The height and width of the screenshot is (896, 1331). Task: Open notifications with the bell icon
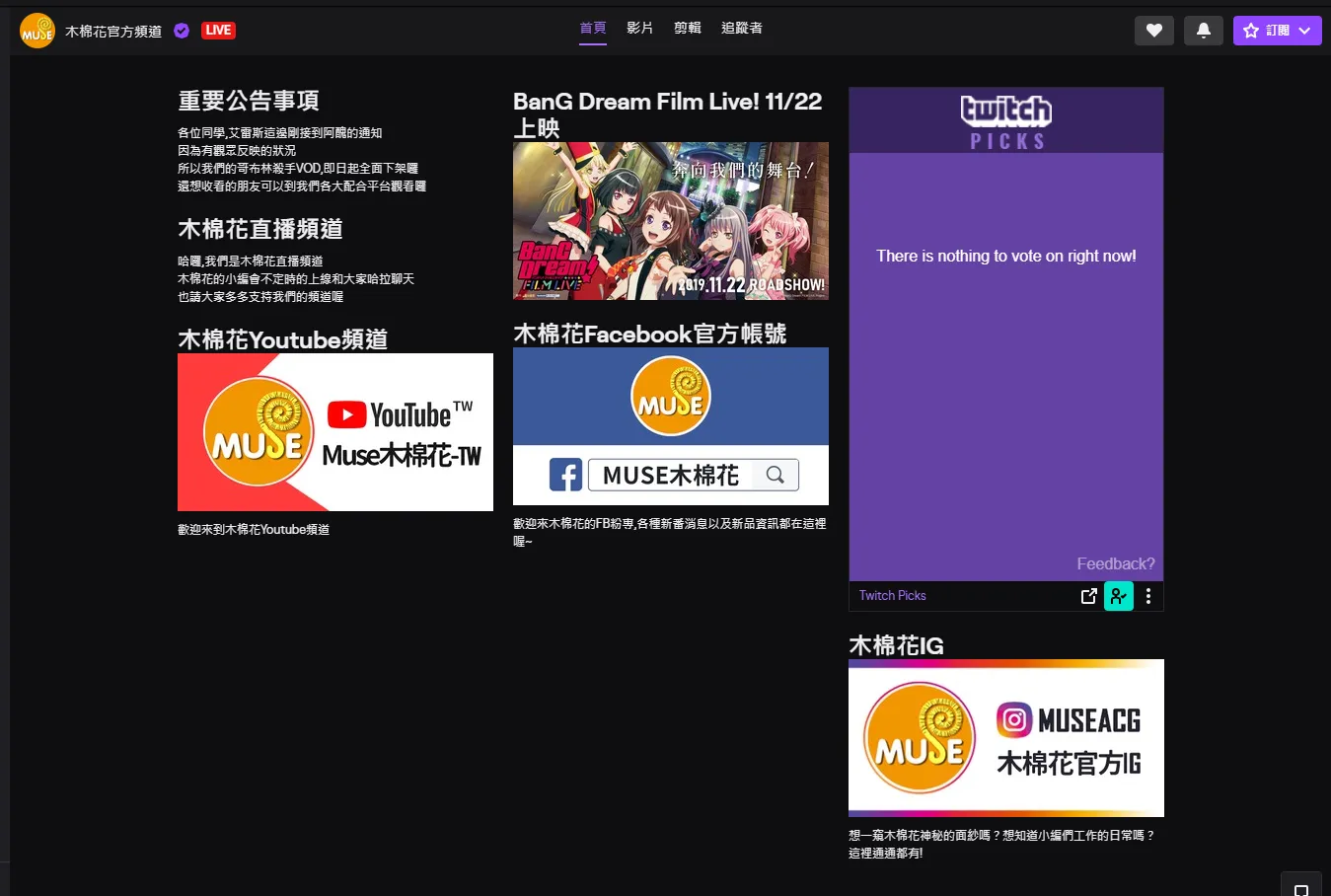click(1203, 31)
